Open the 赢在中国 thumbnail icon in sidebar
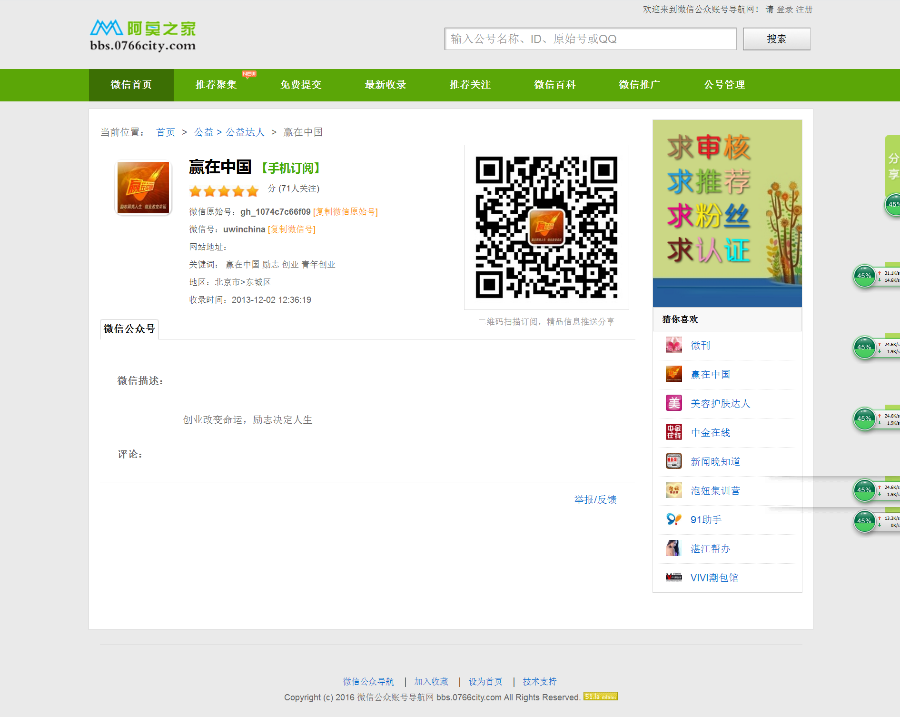 [x=674, y=374]
